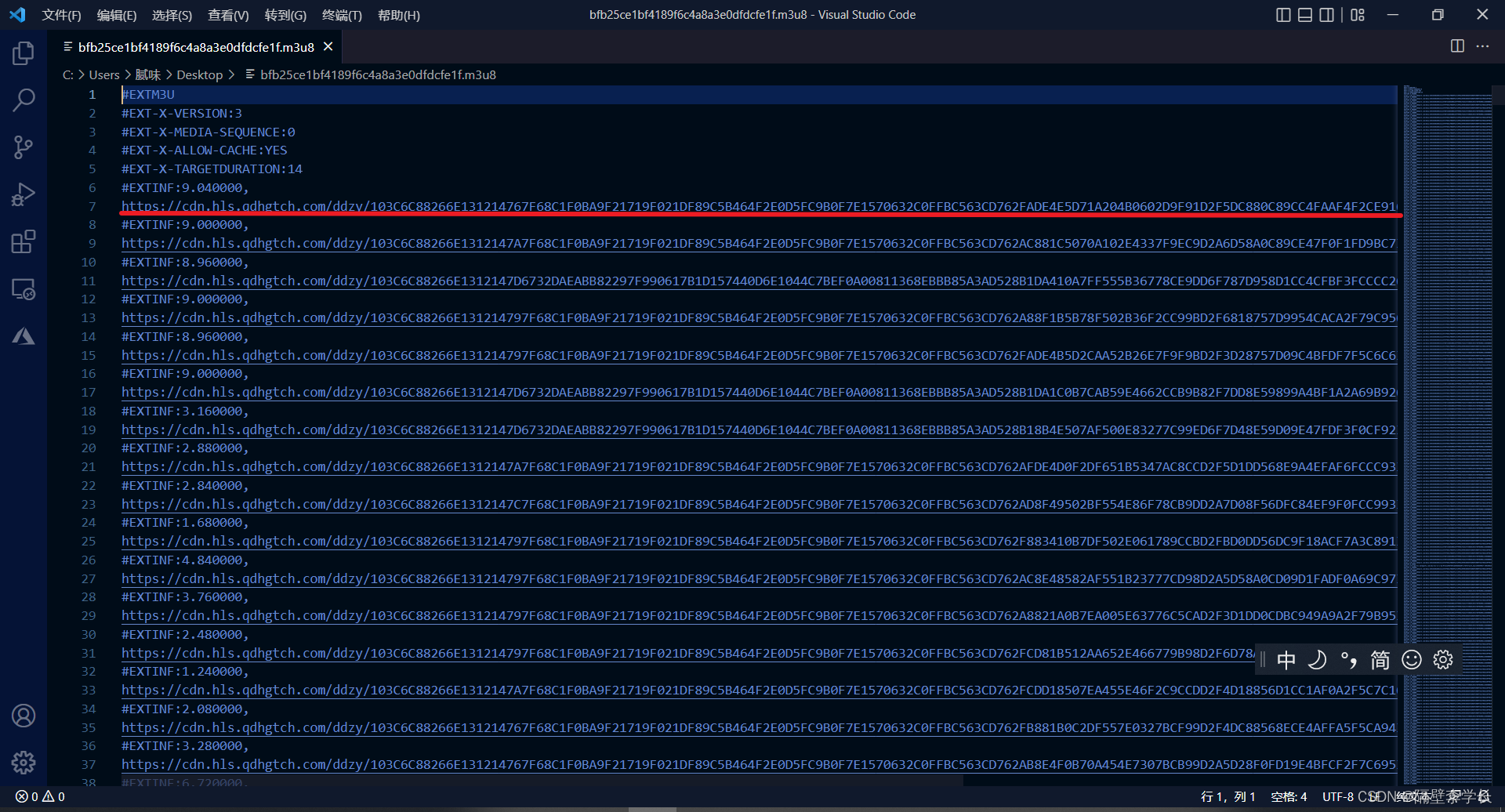Open the URL link on line 37
Image resolution: width=1505 pixels, height=812 pixels.
pyautogui.click(x=758, y=764)
